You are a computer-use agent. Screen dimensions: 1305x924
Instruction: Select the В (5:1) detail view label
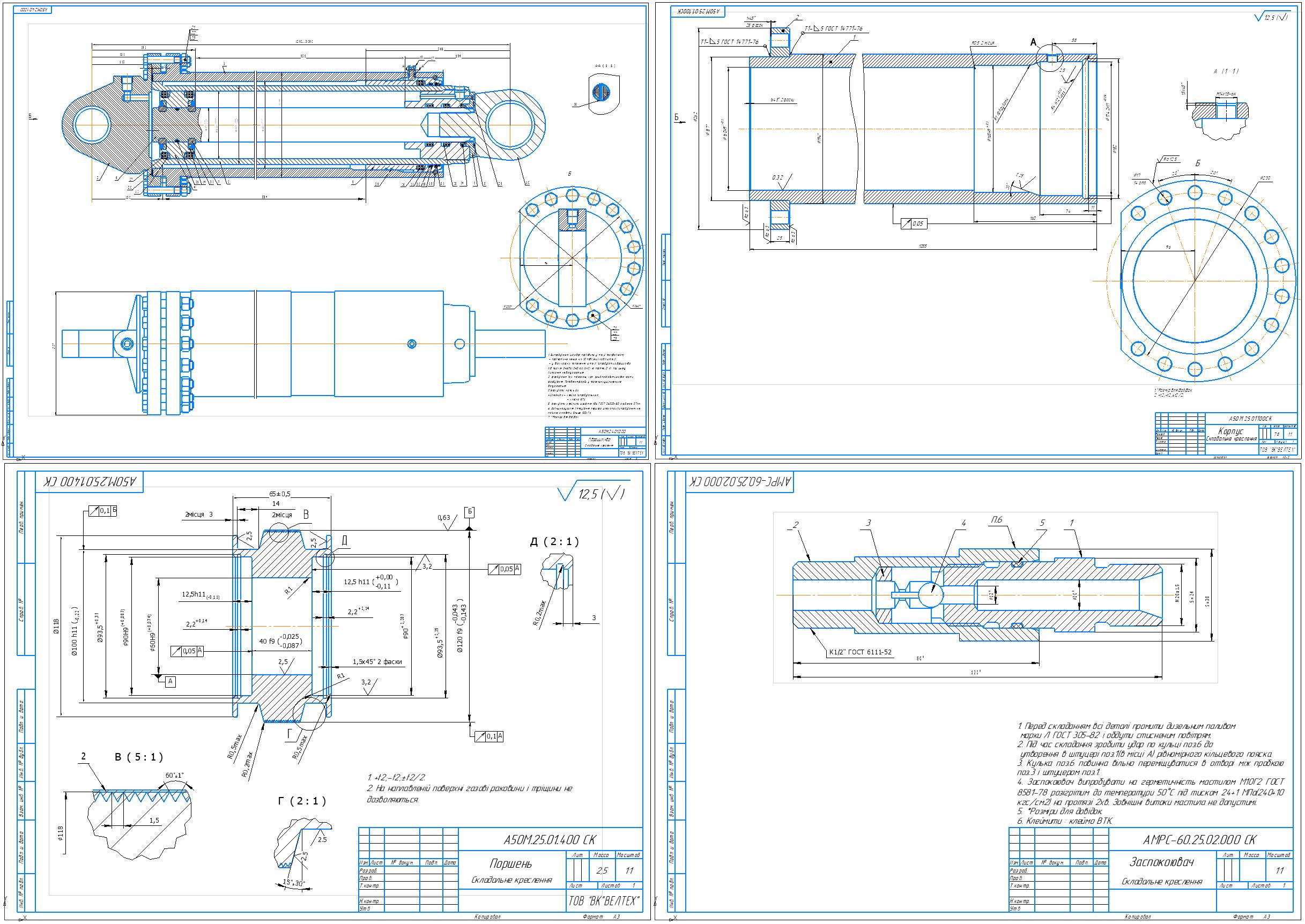coord(139,757)
